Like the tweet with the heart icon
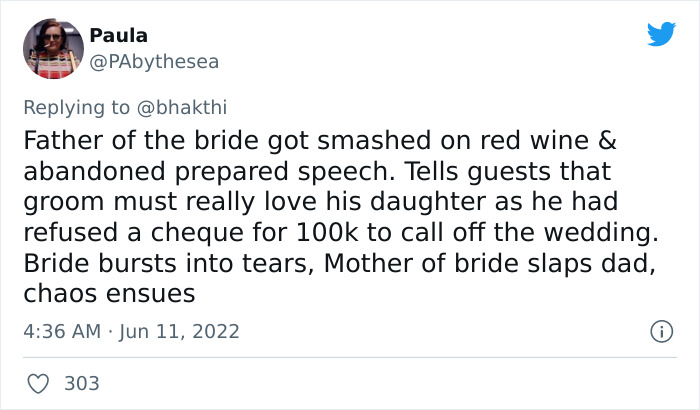Screen dimensions: 700x410 pos(40,383)
